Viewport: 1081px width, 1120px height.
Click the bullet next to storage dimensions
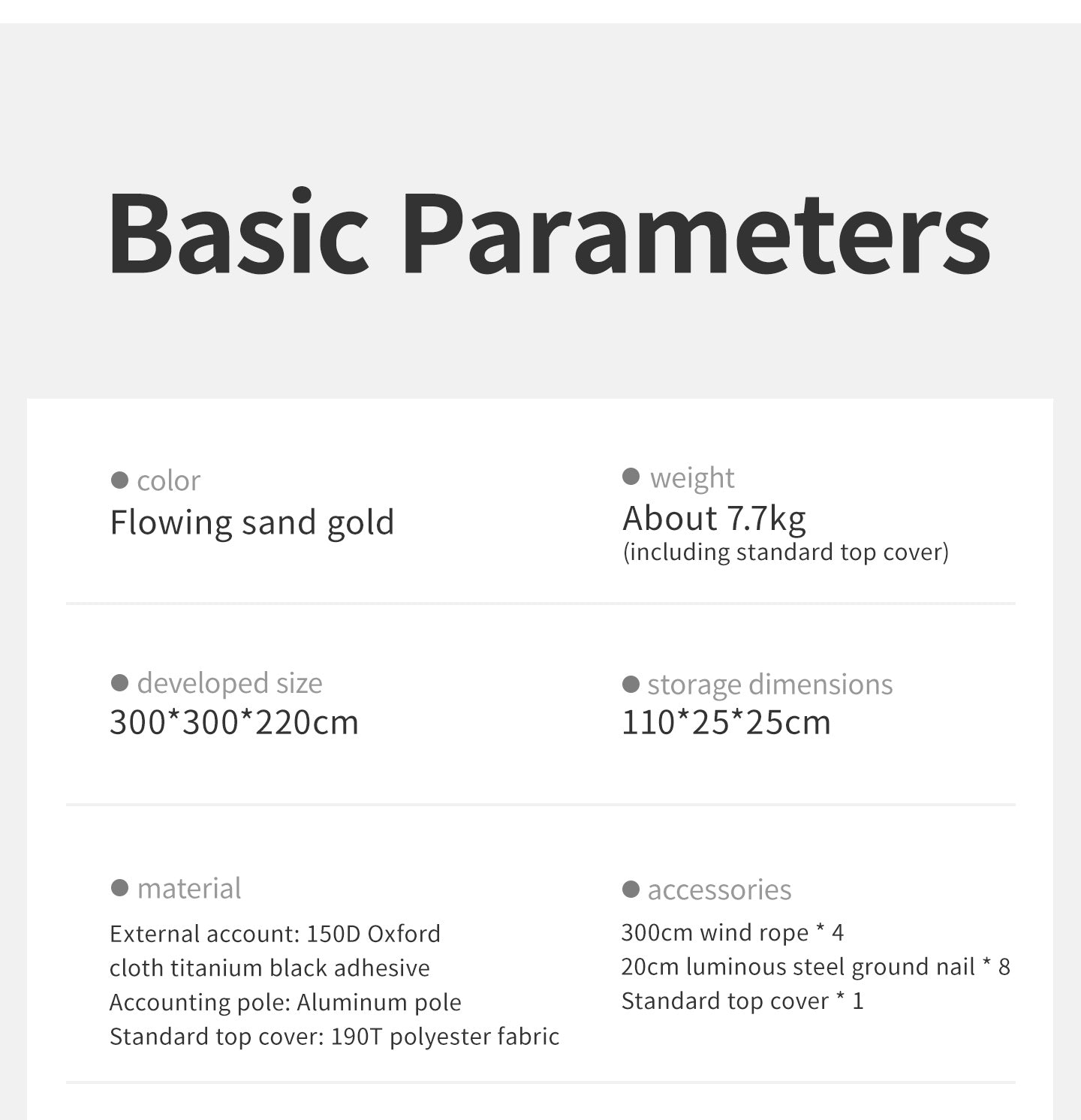(x=631, y=685)
